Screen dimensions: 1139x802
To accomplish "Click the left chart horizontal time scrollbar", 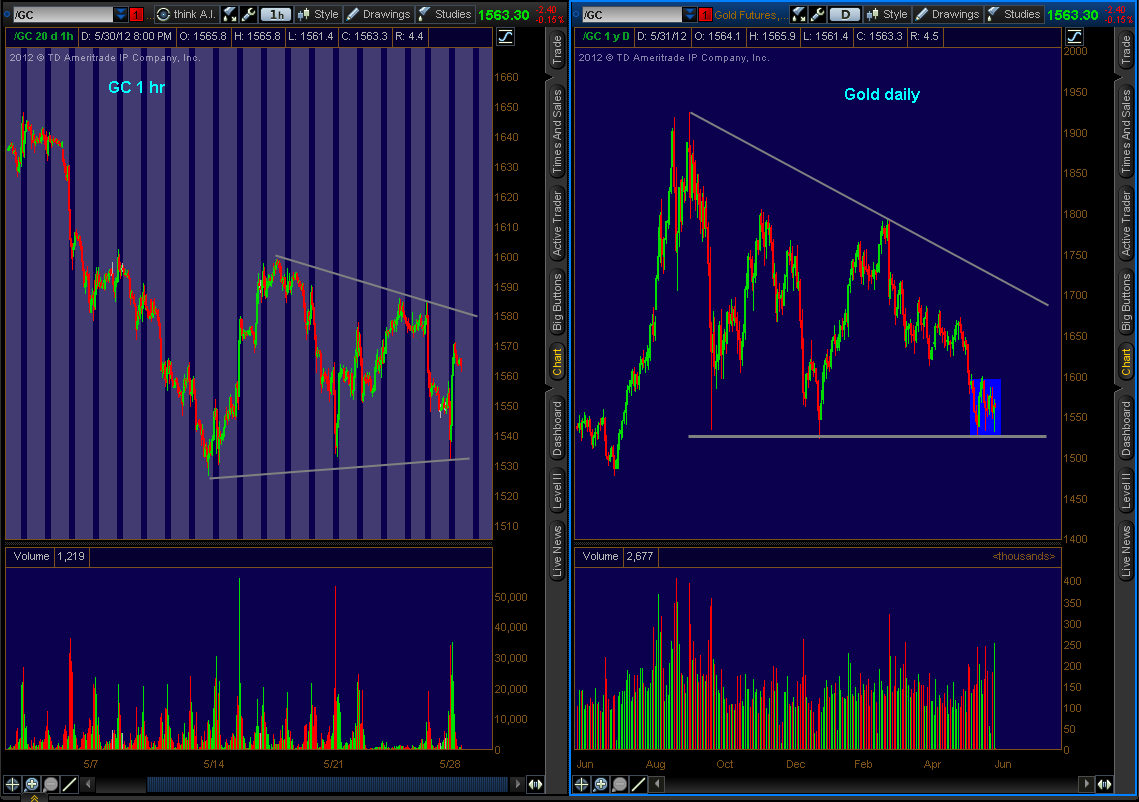I will coord(330,785).
